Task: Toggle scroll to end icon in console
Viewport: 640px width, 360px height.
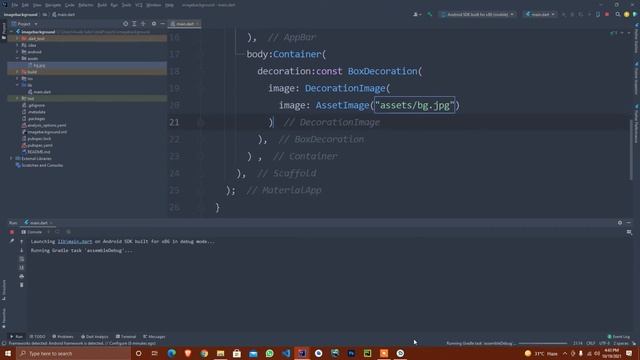Action: (x=22, y=267)
